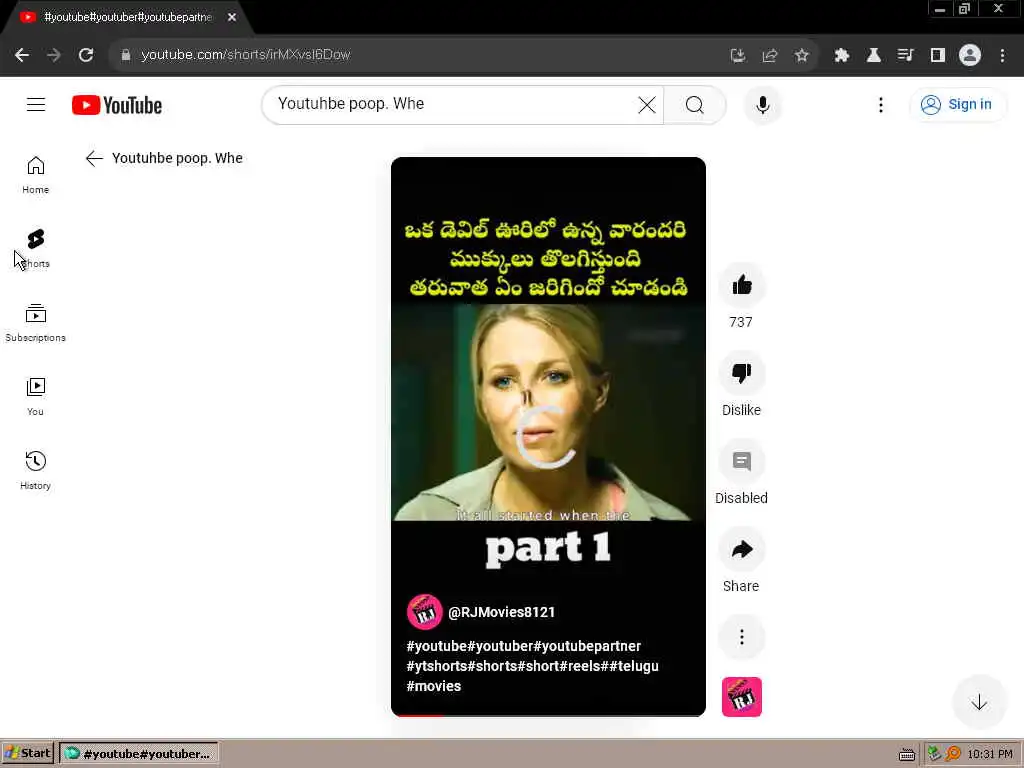
Task: Go to next short with down arrow
Action: [978, 703]
